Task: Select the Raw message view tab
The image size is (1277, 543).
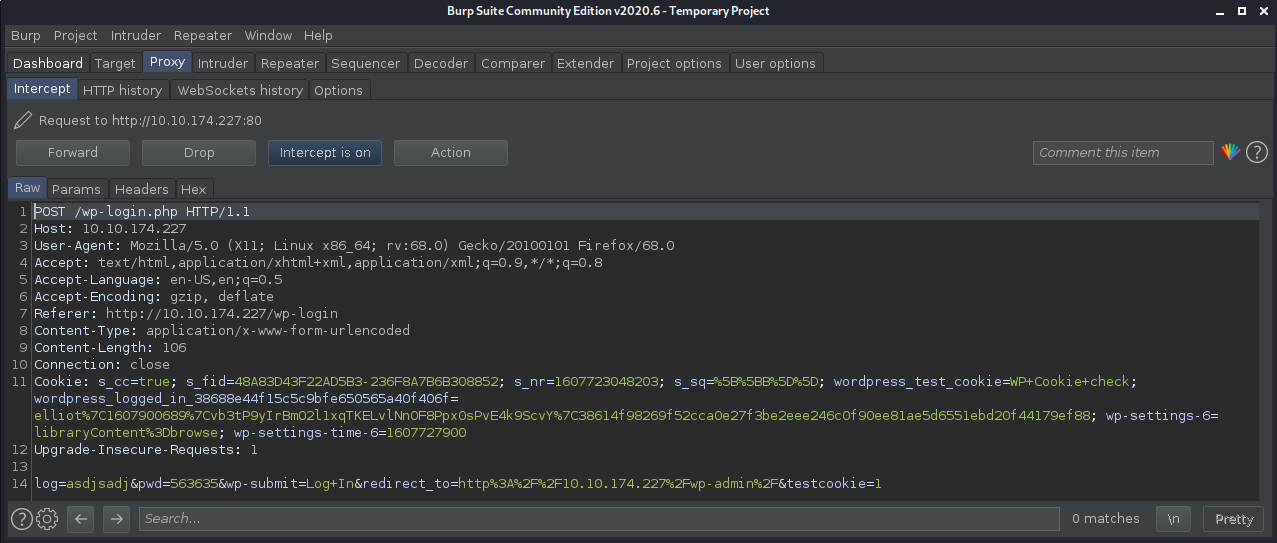Action: [28, 188]
